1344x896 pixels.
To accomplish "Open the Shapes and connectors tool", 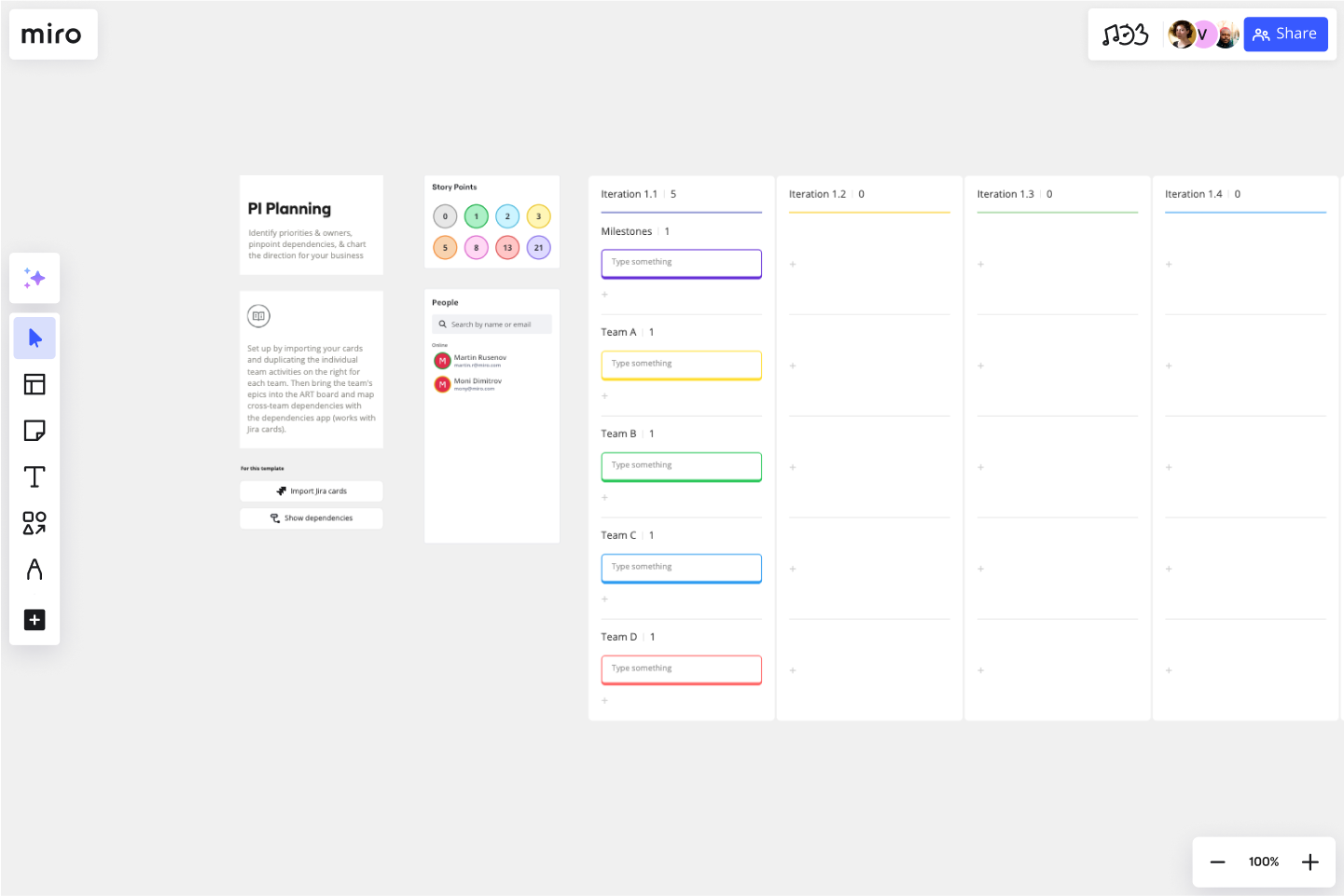I will click(35, 523).
